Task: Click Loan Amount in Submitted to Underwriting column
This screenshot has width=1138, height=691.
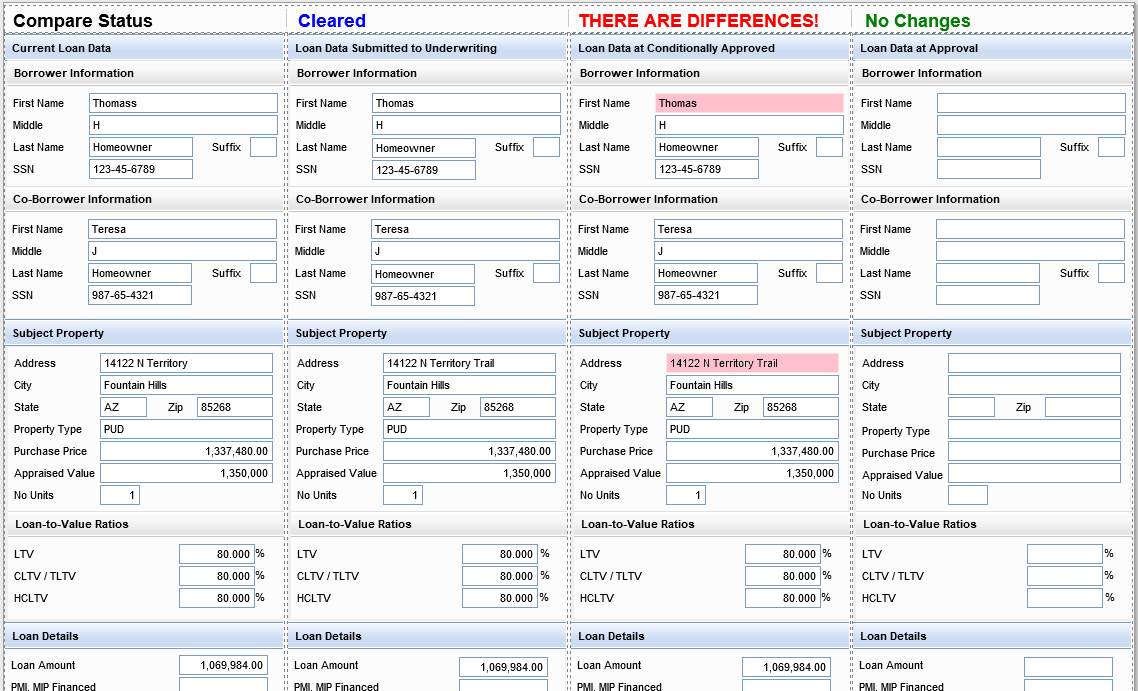Action: point(504,668)
